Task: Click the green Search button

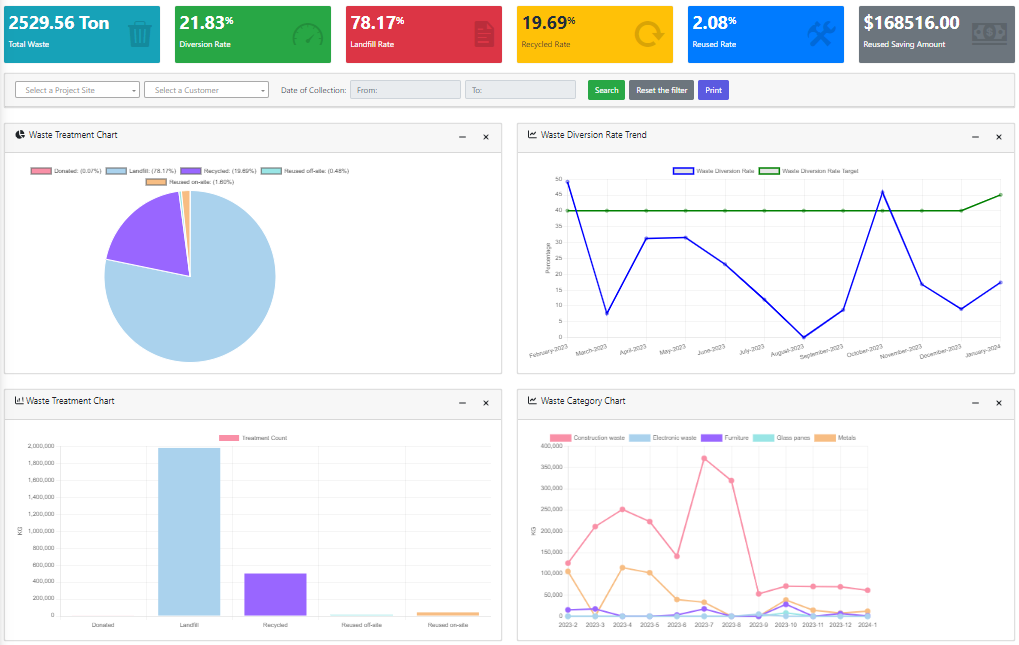Action: [x=605, y=89]
